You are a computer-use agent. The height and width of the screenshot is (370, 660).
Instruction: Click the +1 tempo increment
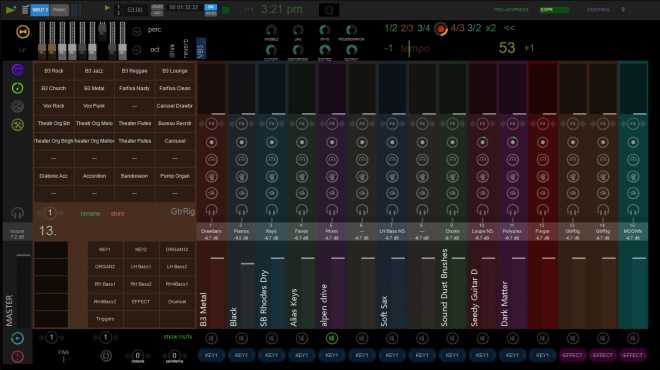pos(529,48)
